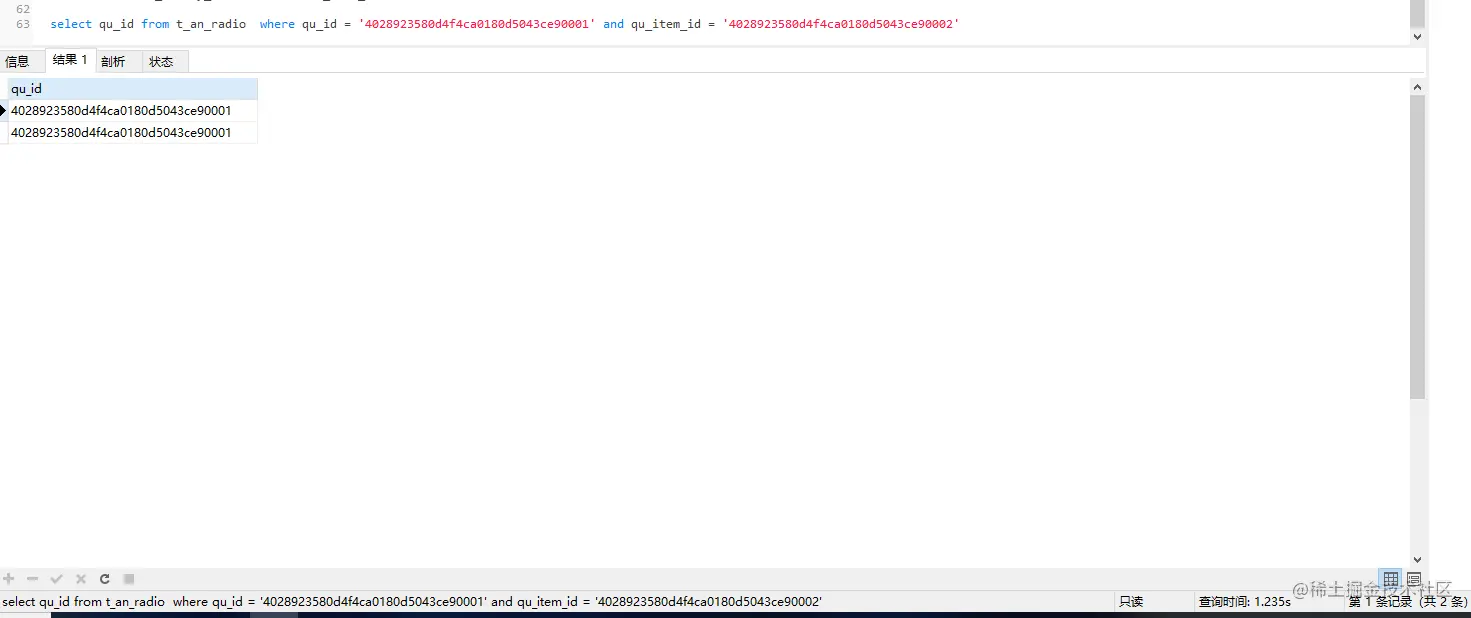Image resolution: width=1471 pixels, height=618 pixels.
Task: Click the delete record minus icon
Action: [33, 579]
